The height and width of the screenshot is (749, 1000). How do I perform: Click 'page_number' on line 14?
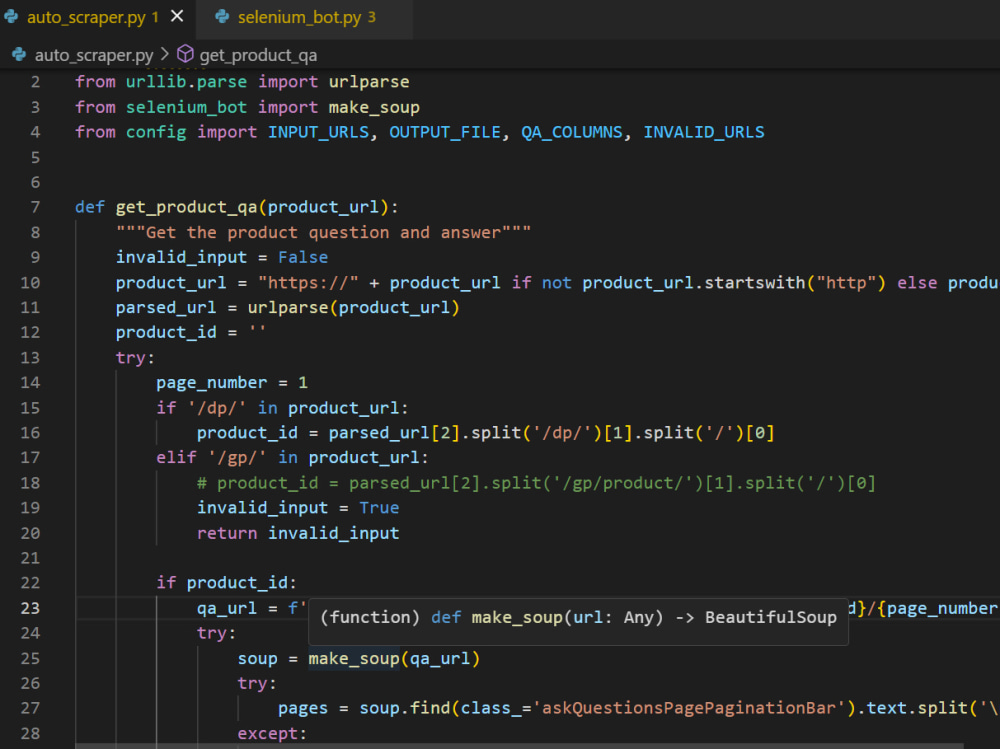click(x=212, y=383)
